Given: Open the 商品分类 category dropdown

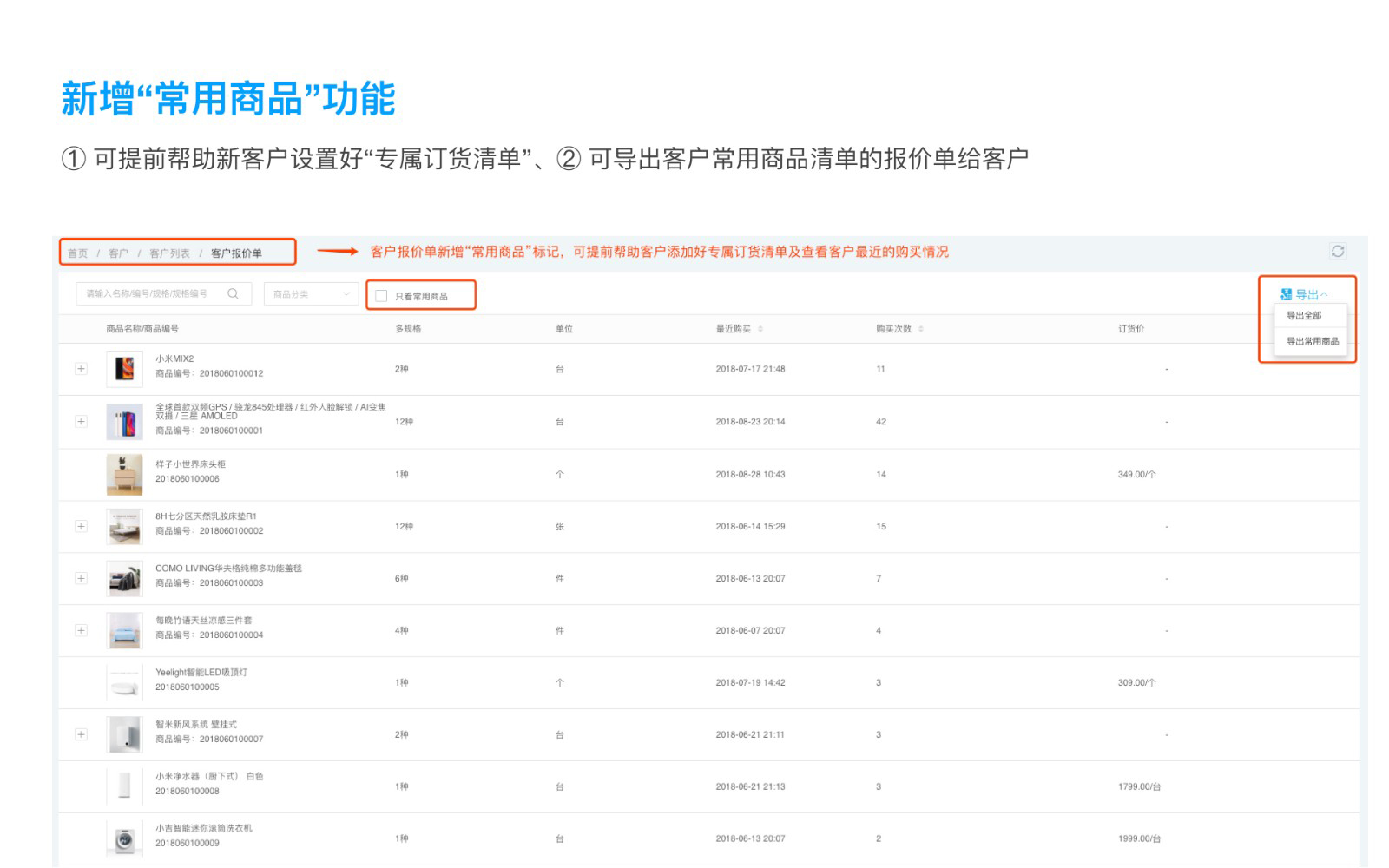Looking at the screenshot, I should 311,294.
